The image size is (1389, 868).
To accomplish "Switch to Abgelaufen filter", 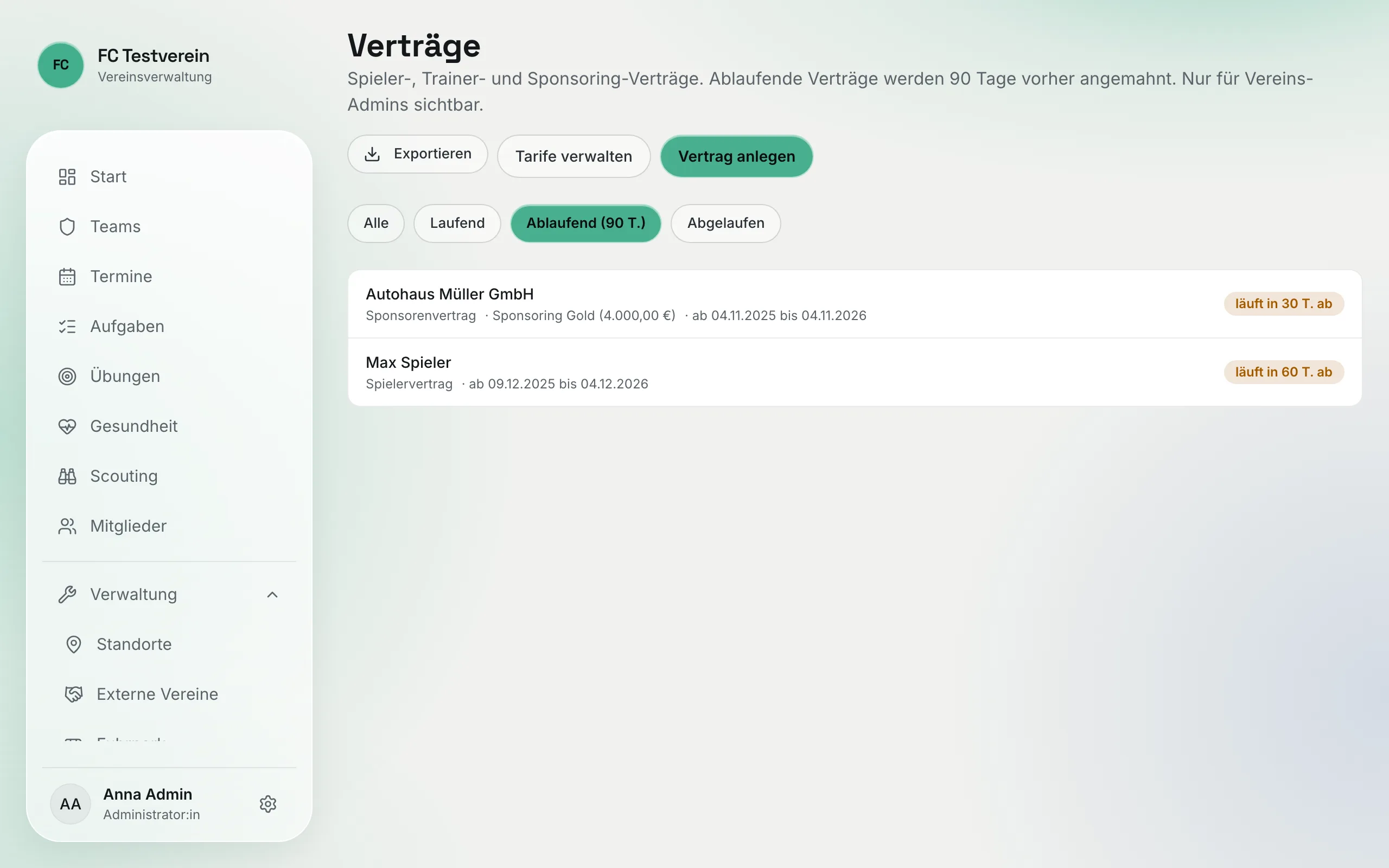I will point(725,224).
